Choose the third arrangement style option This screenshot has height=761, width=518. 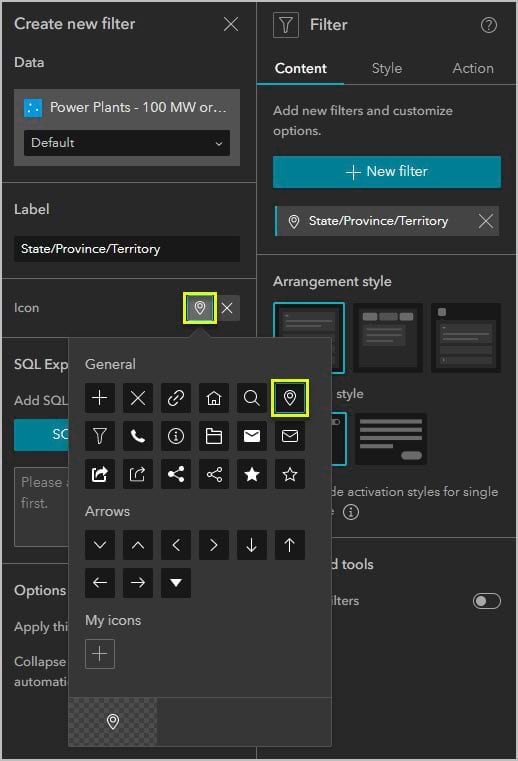(x=466, y=338)
